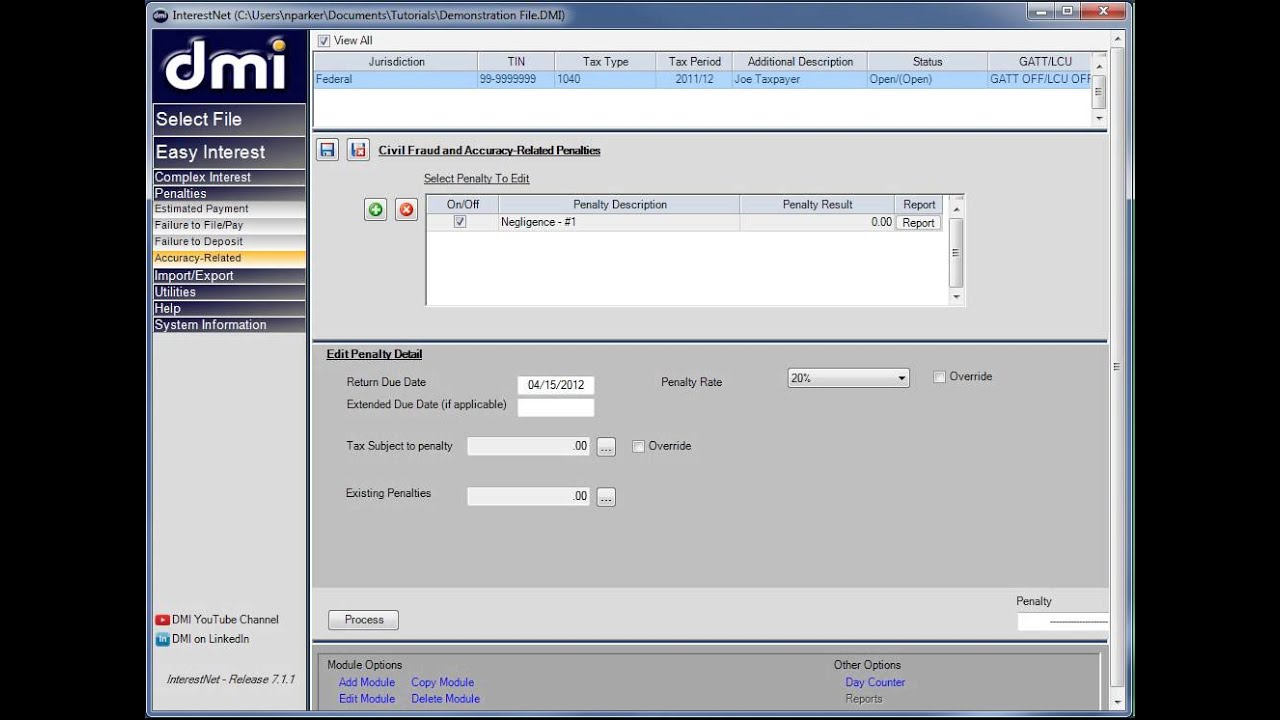Click ellipsis button next to Existing Penalties
This screenshot has height=720, width=1280.
coord(606,497)
